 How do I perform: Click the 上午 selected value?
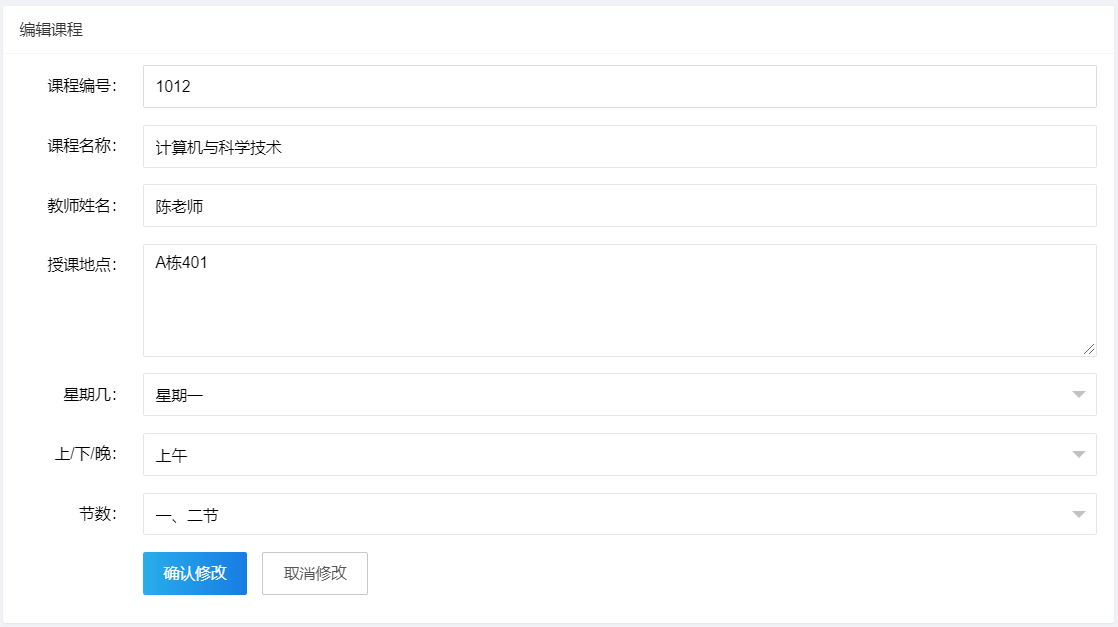(171, 455)
